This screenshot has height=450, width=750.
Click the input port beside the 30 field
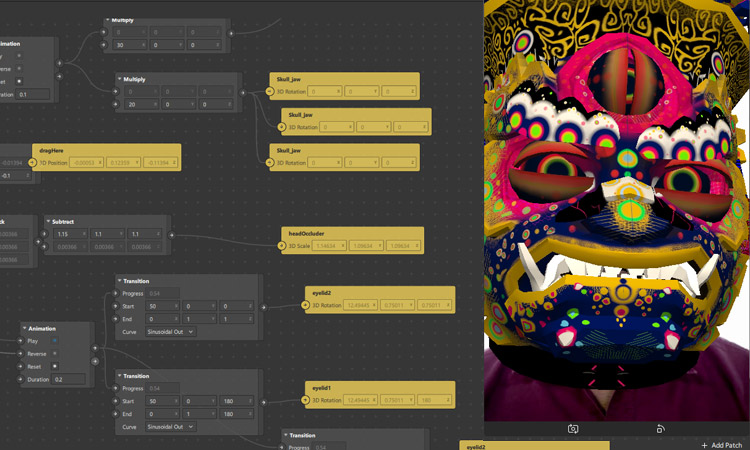(x=104, y=45)
